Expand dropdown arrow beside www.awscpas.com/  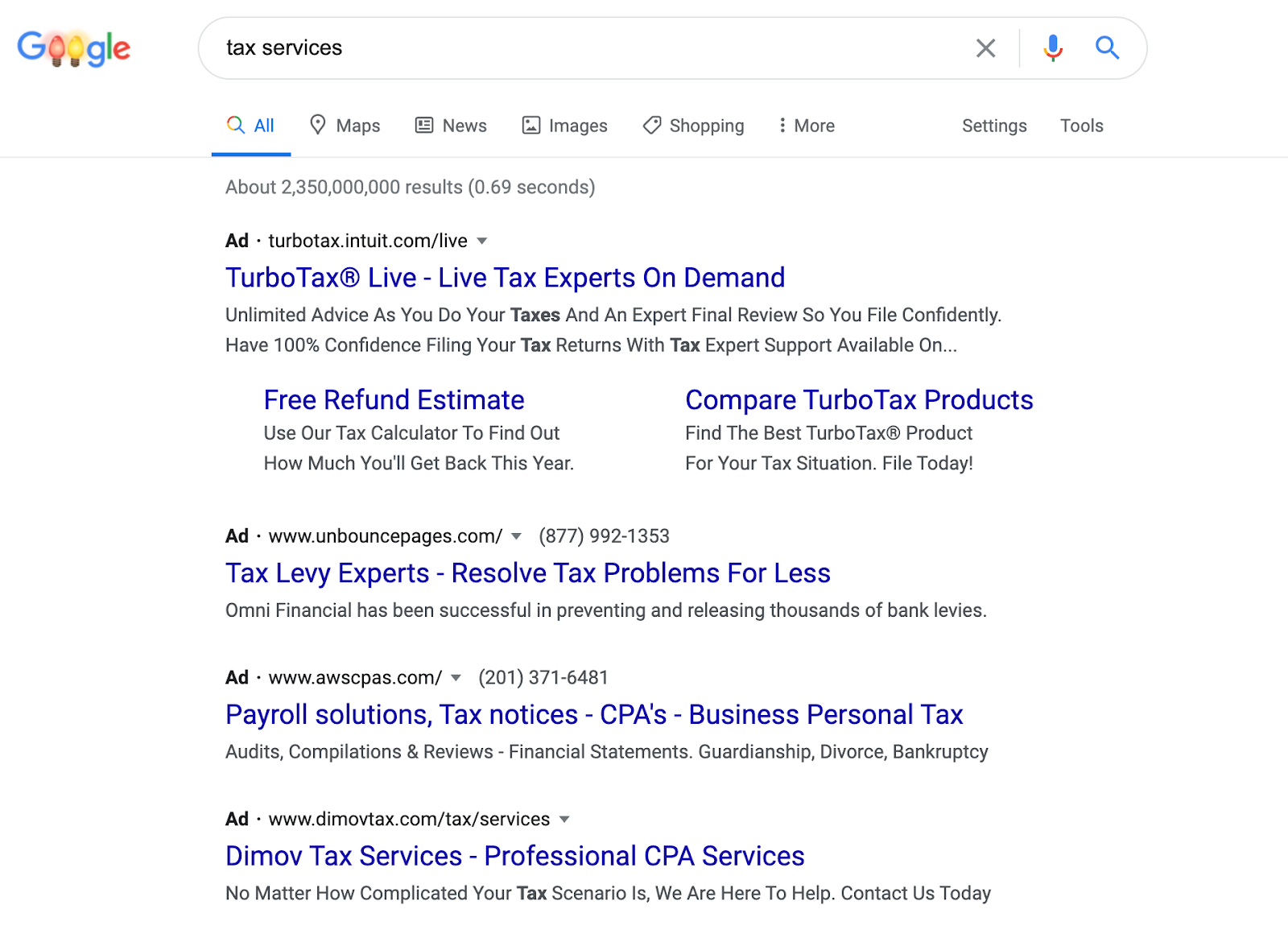click(456, 678)
